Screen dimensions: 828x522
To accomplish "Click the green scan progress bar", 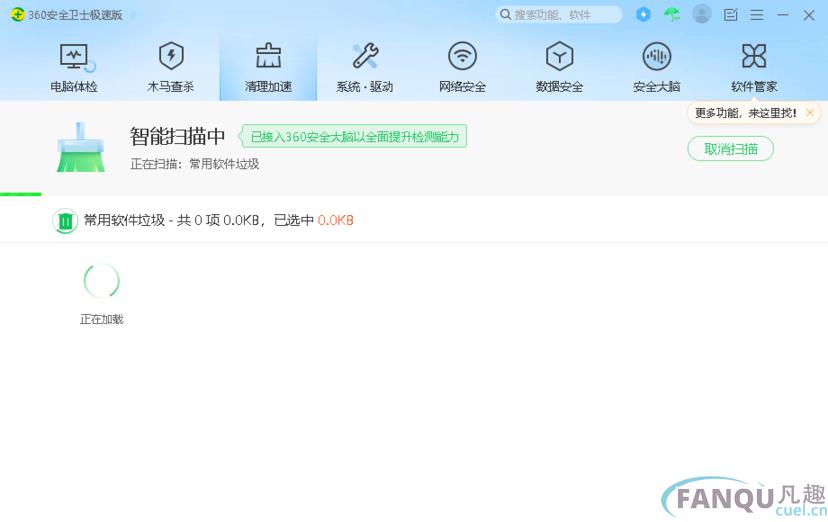I will [21, 194].
